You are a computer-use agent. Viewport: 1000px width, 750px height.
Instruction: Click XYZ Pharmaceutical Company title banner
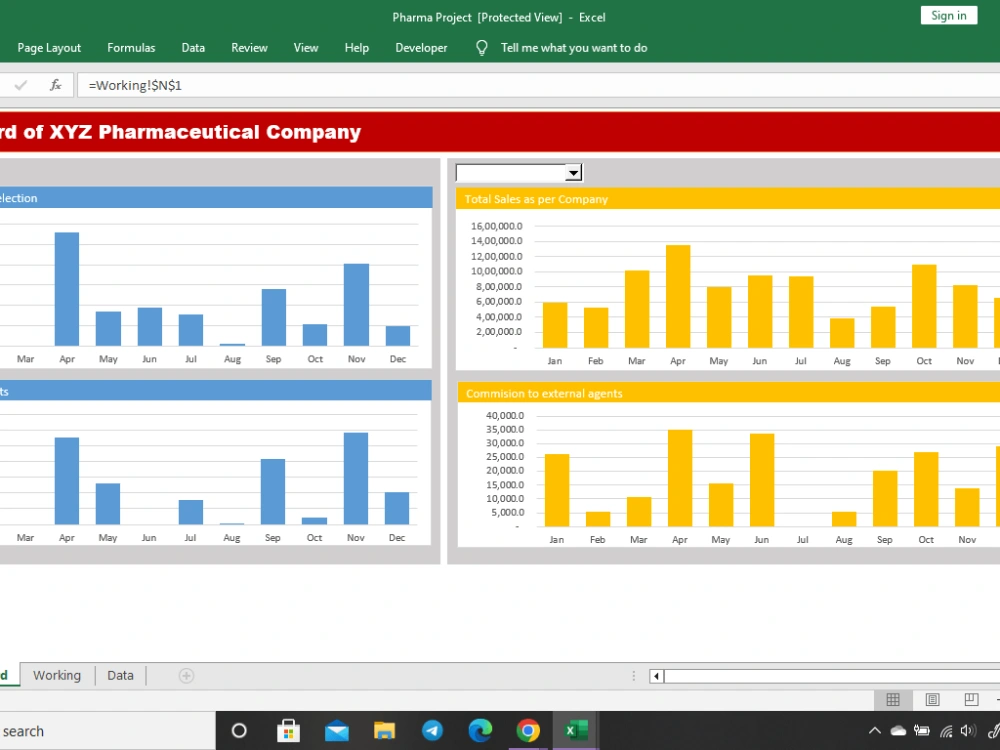click(x=500, y=132)
